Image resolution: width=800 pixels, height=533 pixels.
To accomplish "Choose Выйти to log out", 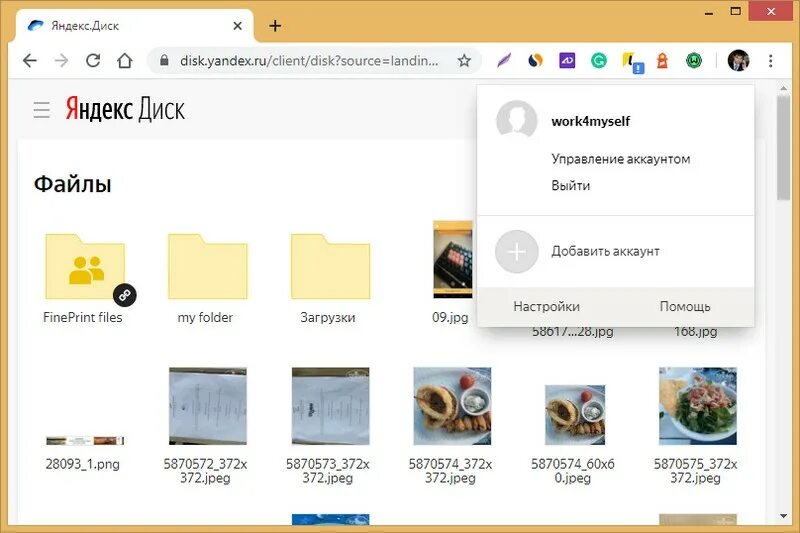I will click(570, 186).
